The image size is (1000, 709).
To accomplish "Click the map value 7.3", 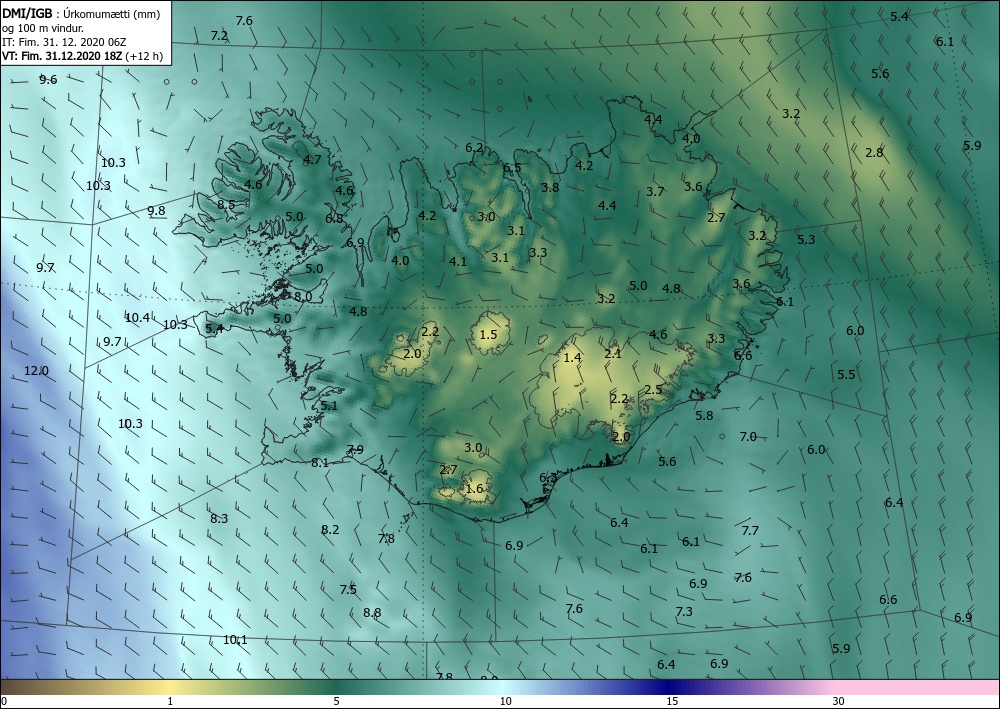I will coord(684,611).
